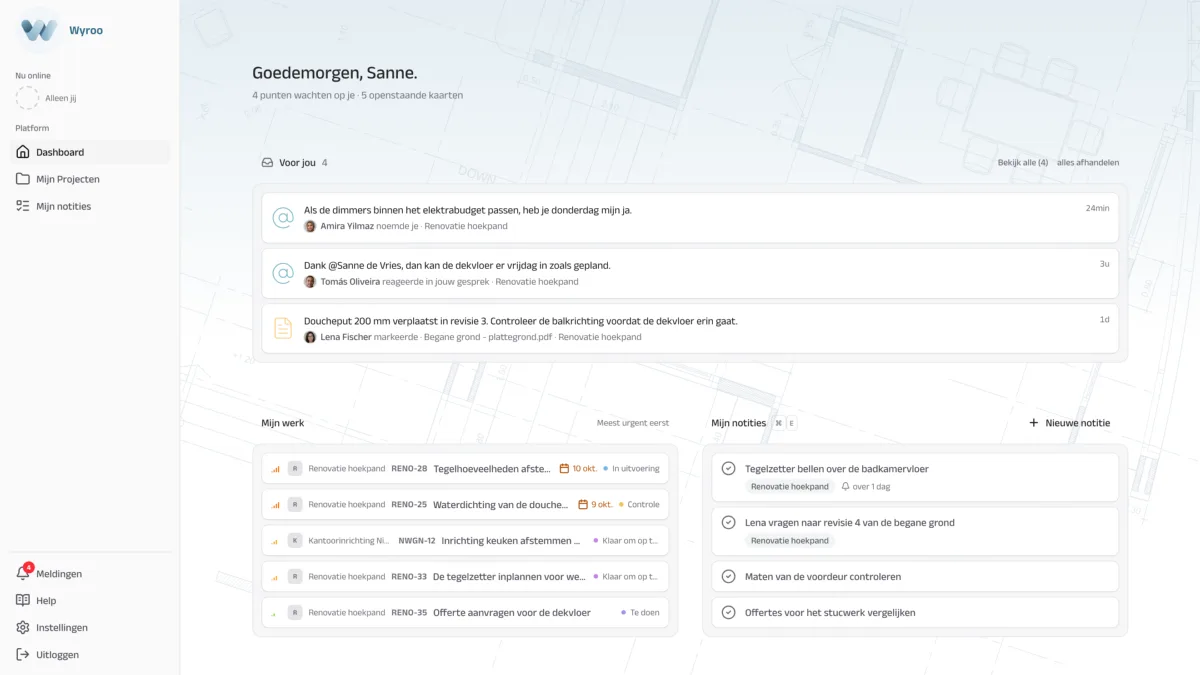1200x675 pixels.
Task: Click the plus icon for Nieuwe notitie
Action: coord(1034,423)
